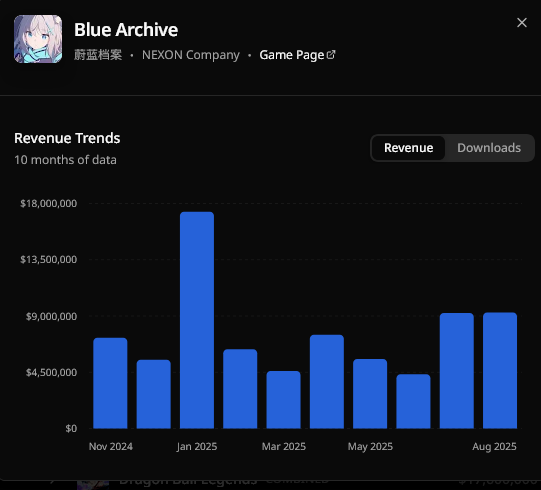The width and height of the screenshot is (541, 490).
Task: Select the Blue Archive game thumbnail
Action: coord(38,39)
